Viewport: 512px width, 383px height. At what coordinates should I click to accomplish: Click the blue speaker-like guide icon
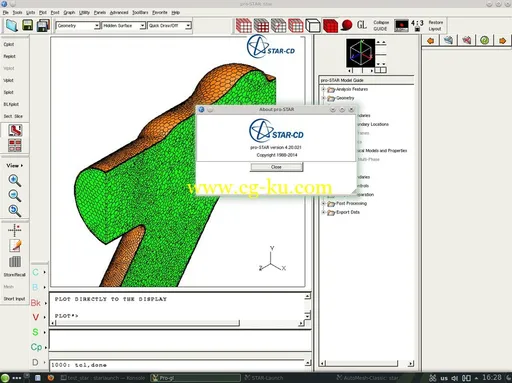pos(448,40)
